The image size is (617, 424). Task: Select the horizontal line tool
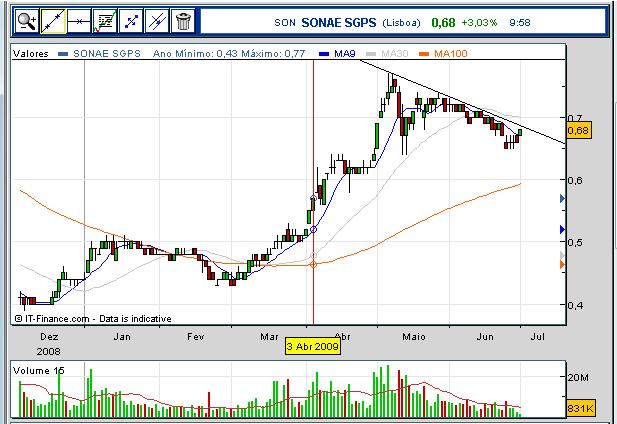(79, 22)
